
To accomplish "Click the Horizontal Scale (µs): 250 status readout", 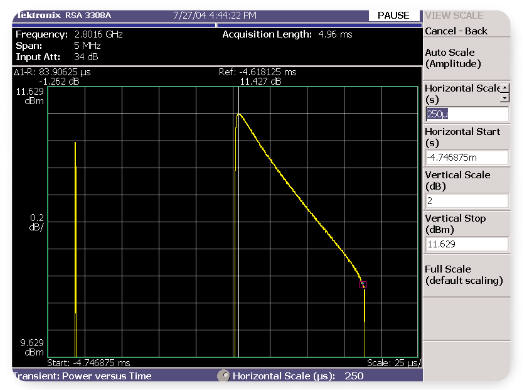I will point(298,376).
